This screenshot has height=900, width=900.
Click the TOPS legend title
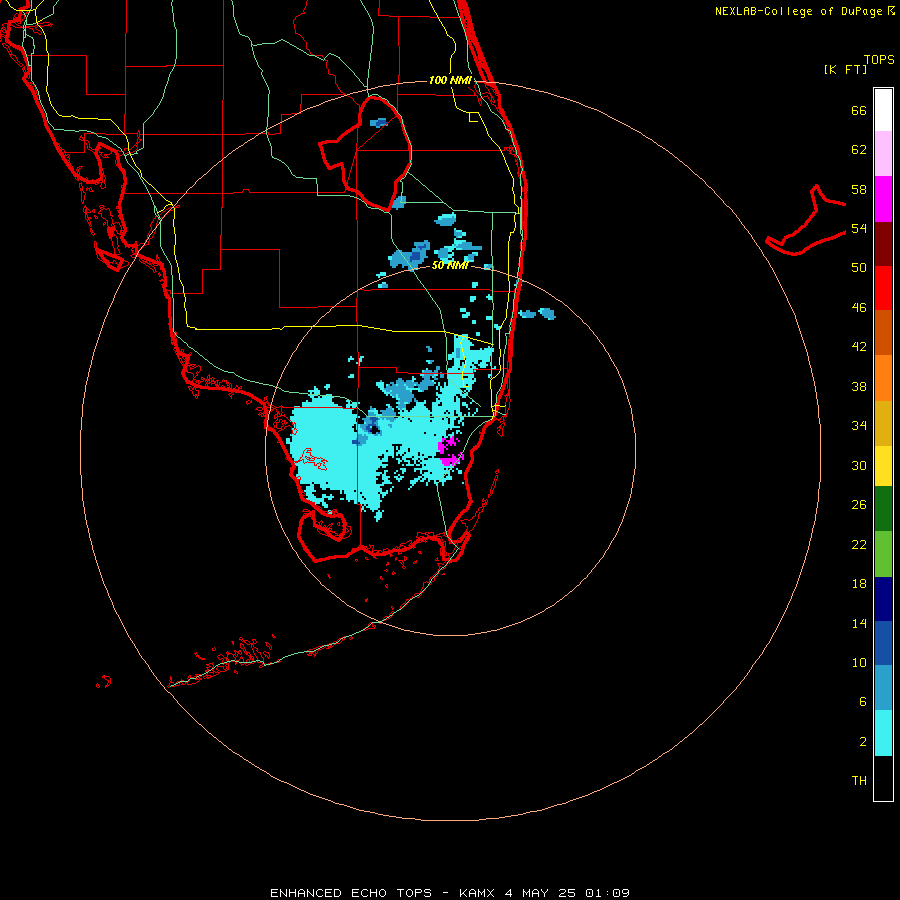879,60
